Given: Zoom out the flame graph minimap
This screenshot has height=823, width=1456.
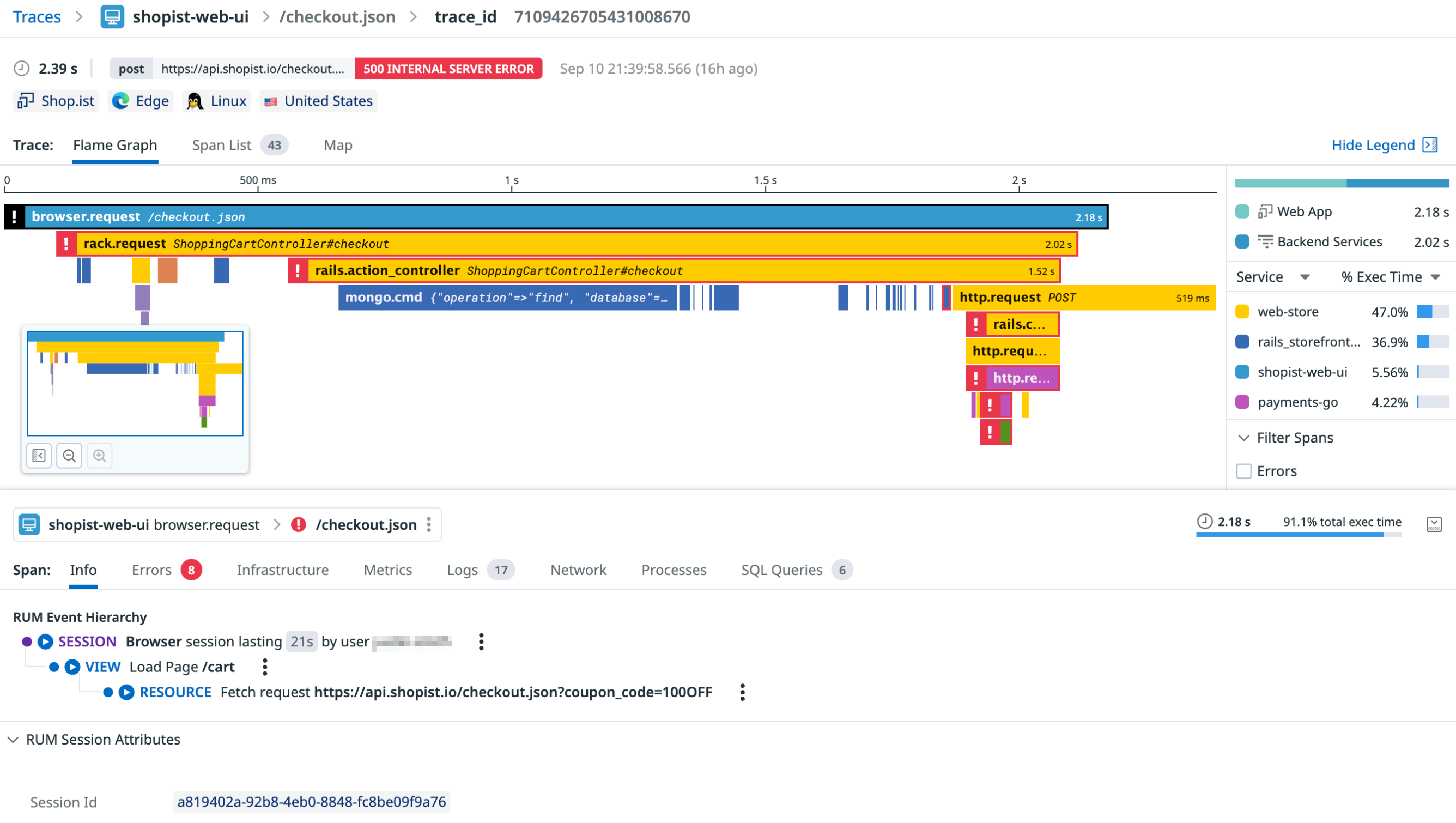Looking at the screenshot, I should pos(69,455).
